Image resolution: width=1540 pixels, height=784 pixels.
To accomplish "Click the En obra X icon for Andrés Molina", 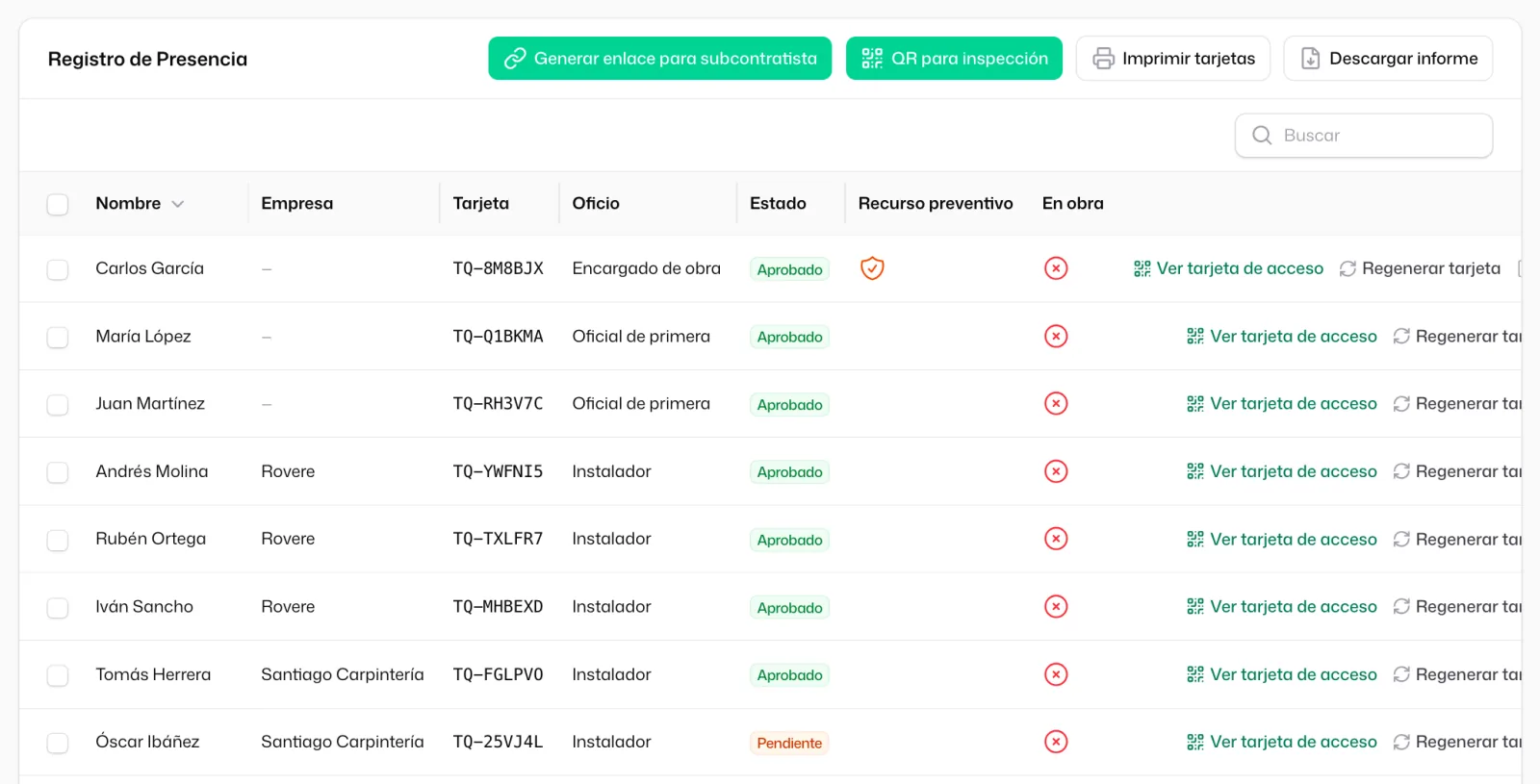I will click(1056, 471).
